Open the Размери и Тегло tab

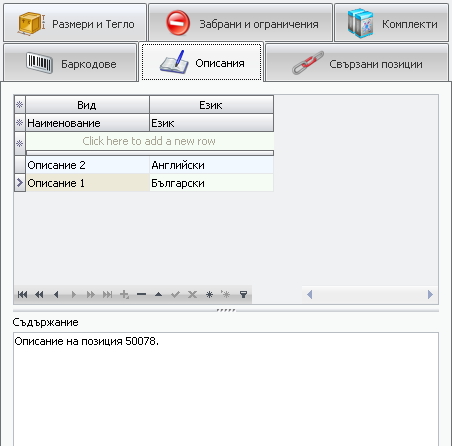pyautogui.click(x=75, y=23)
